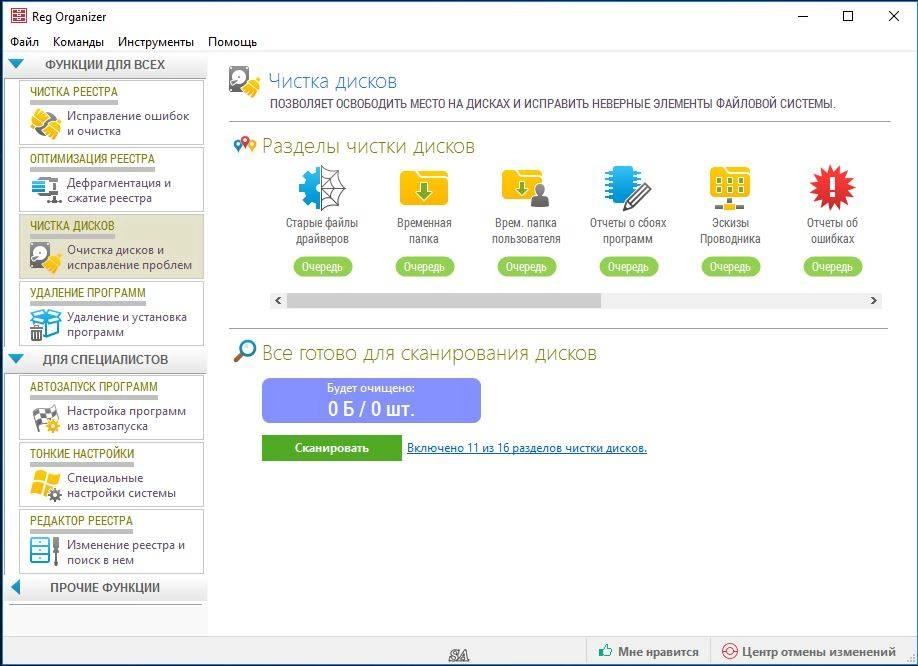Image resolution: width=918 pixels, height=666 pixels.
Task: Select the red error reports icon
Action: (x=832, y=188)
